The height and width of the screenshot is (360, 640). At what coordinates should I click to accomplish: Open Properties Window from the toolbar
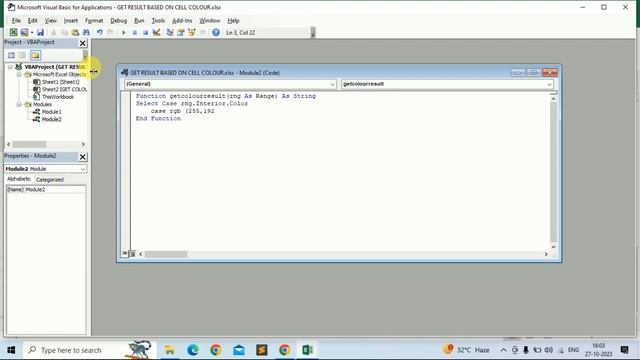click(181, 32)
